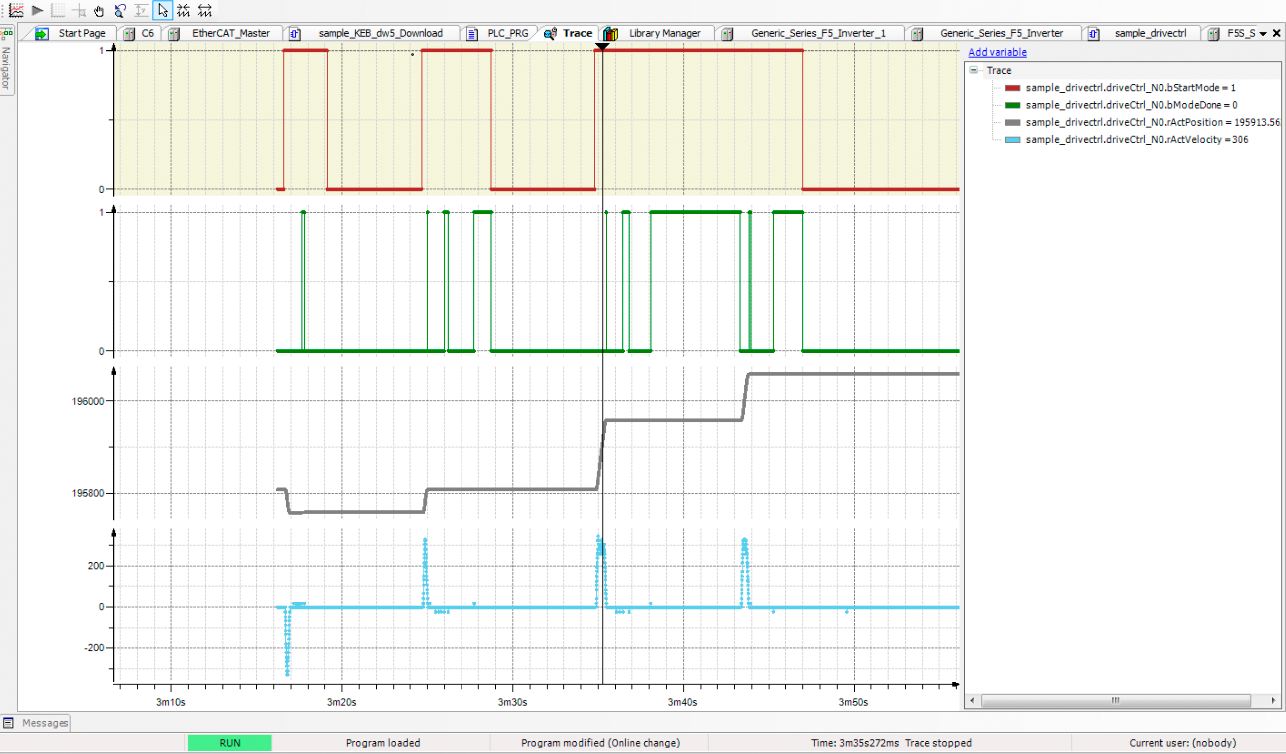This screenshot has height=754, width=1286.
Task: Select the arrow pointer tool in toolbar
Action: tap(162, 11)
